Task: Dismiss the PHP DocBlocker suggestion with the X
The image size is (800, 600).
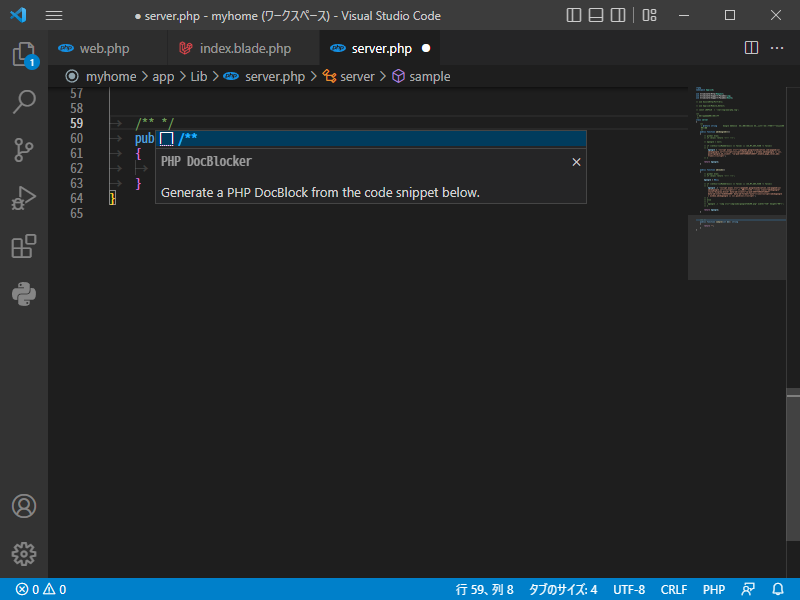Action: click(x=576, y=161)
